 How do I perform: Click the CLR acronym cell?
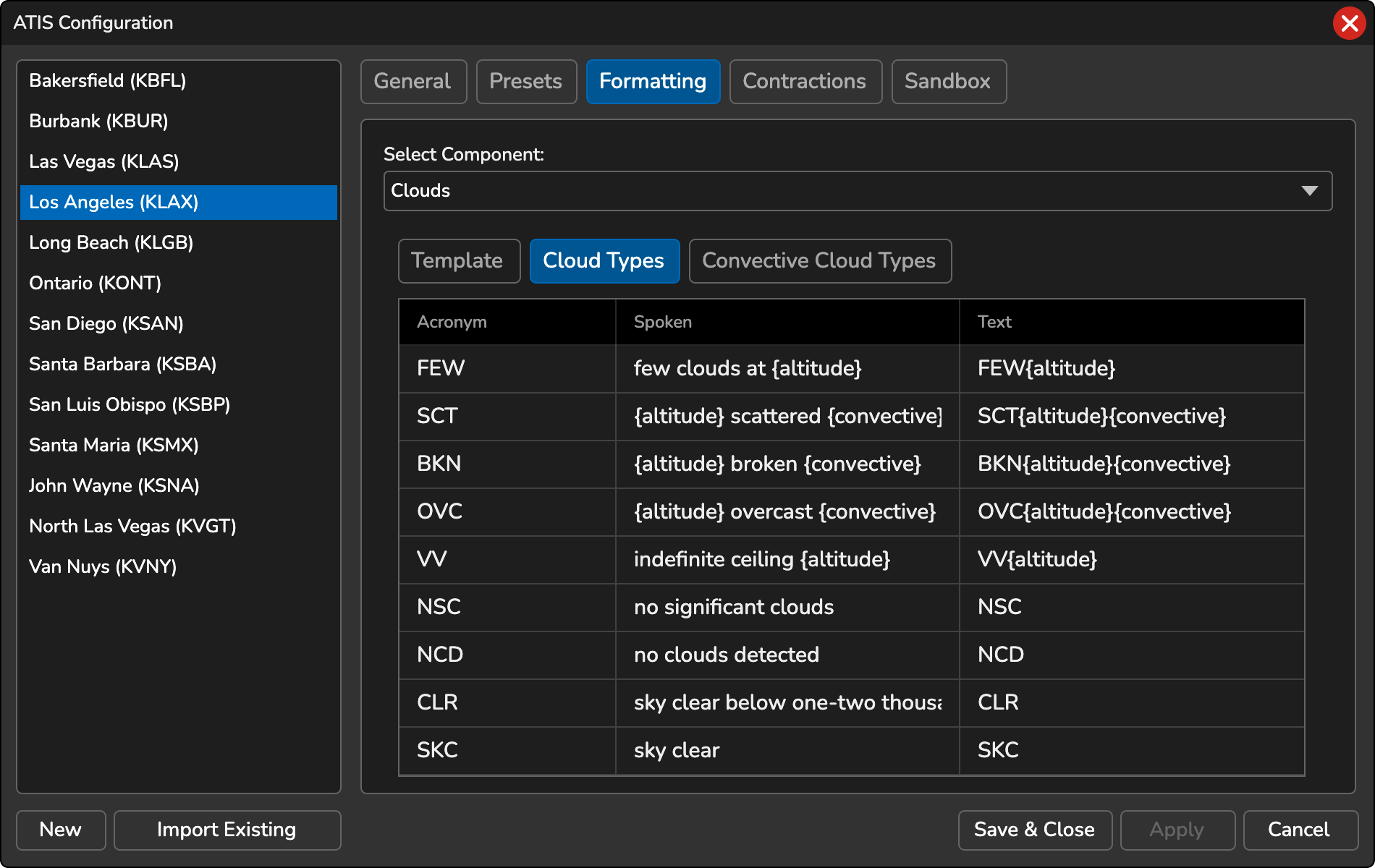pos(507,703)
